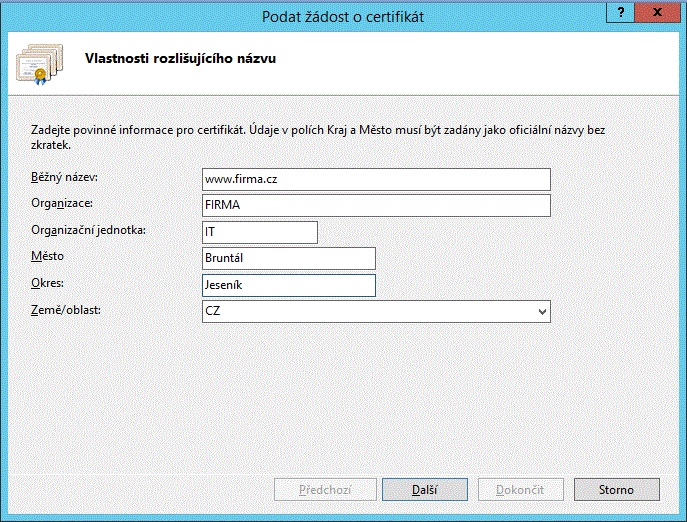This screenshot has height=522, width=687.
Task: Click the Okres label
Action: 47,283
